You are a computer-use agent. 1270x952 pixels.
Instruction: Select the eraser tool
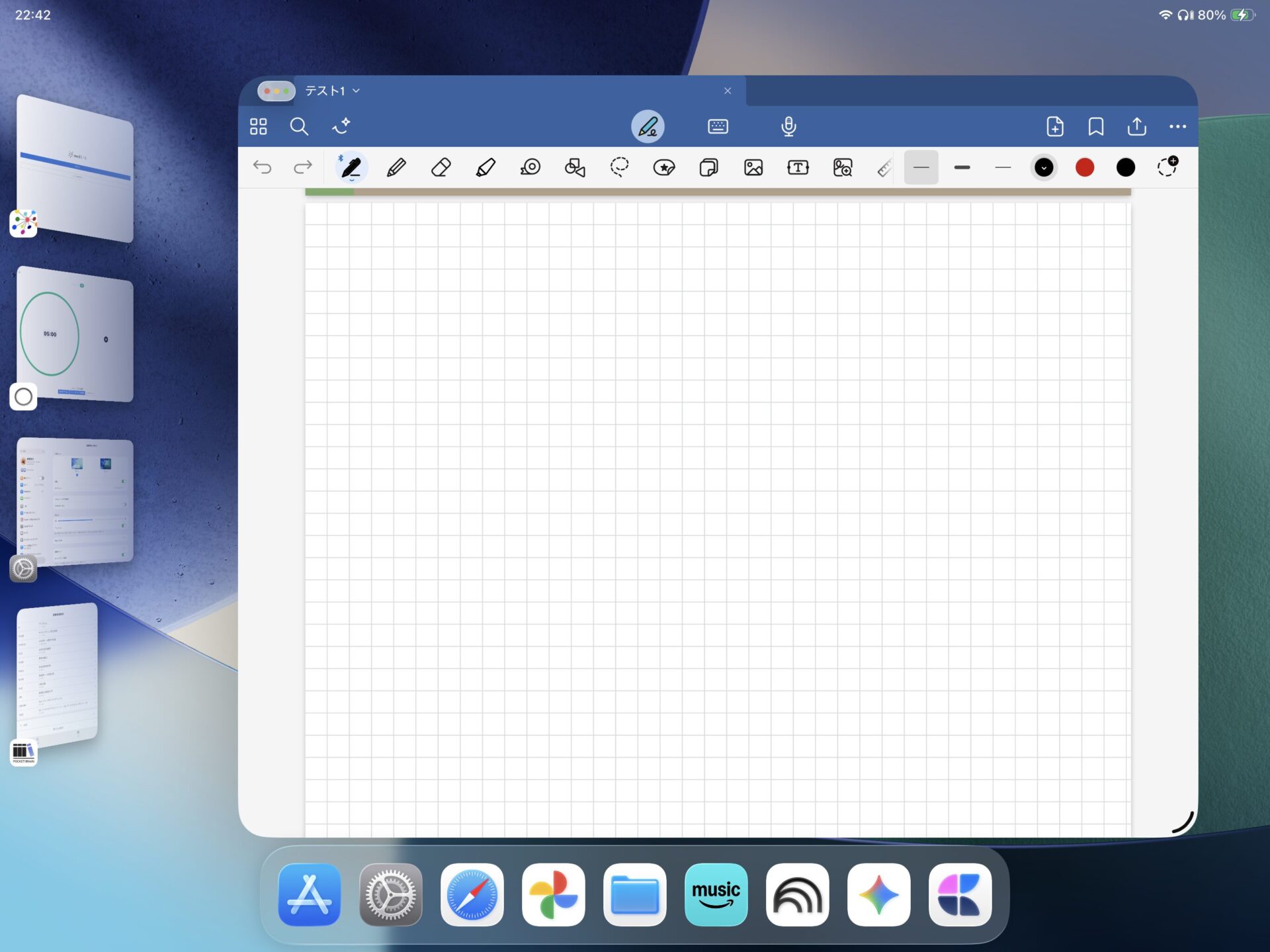pyautogui.click(x=441, y=167)
